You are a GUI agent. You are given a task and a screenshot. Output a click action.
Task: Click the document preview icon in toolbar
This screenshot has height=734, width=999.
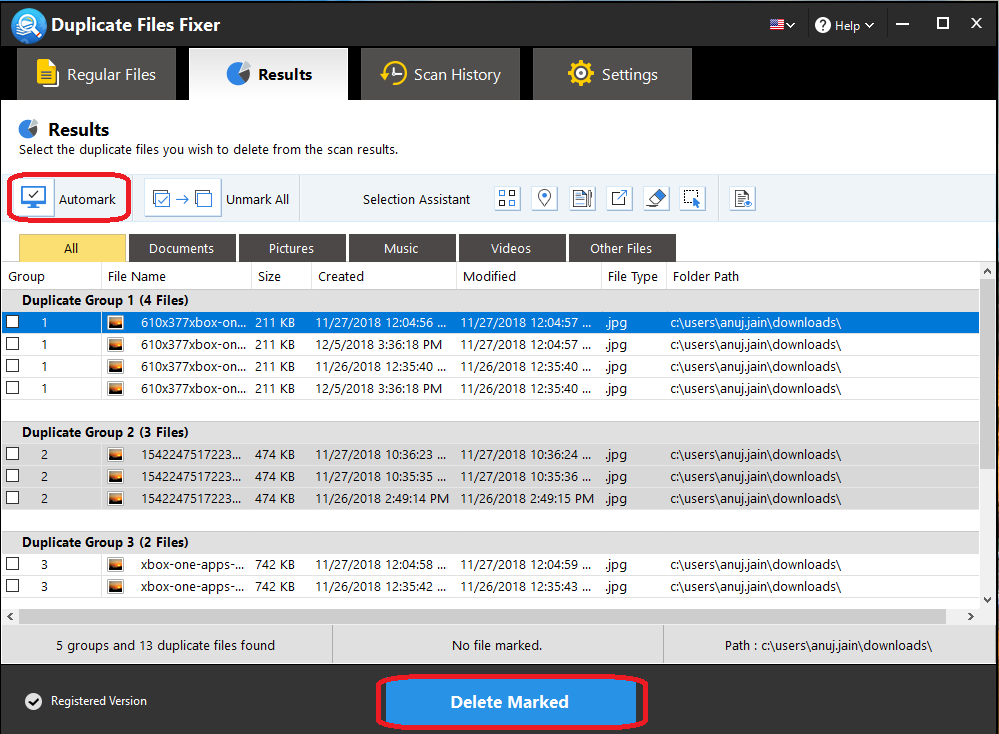pyautogui.click(x=742, y=199)
